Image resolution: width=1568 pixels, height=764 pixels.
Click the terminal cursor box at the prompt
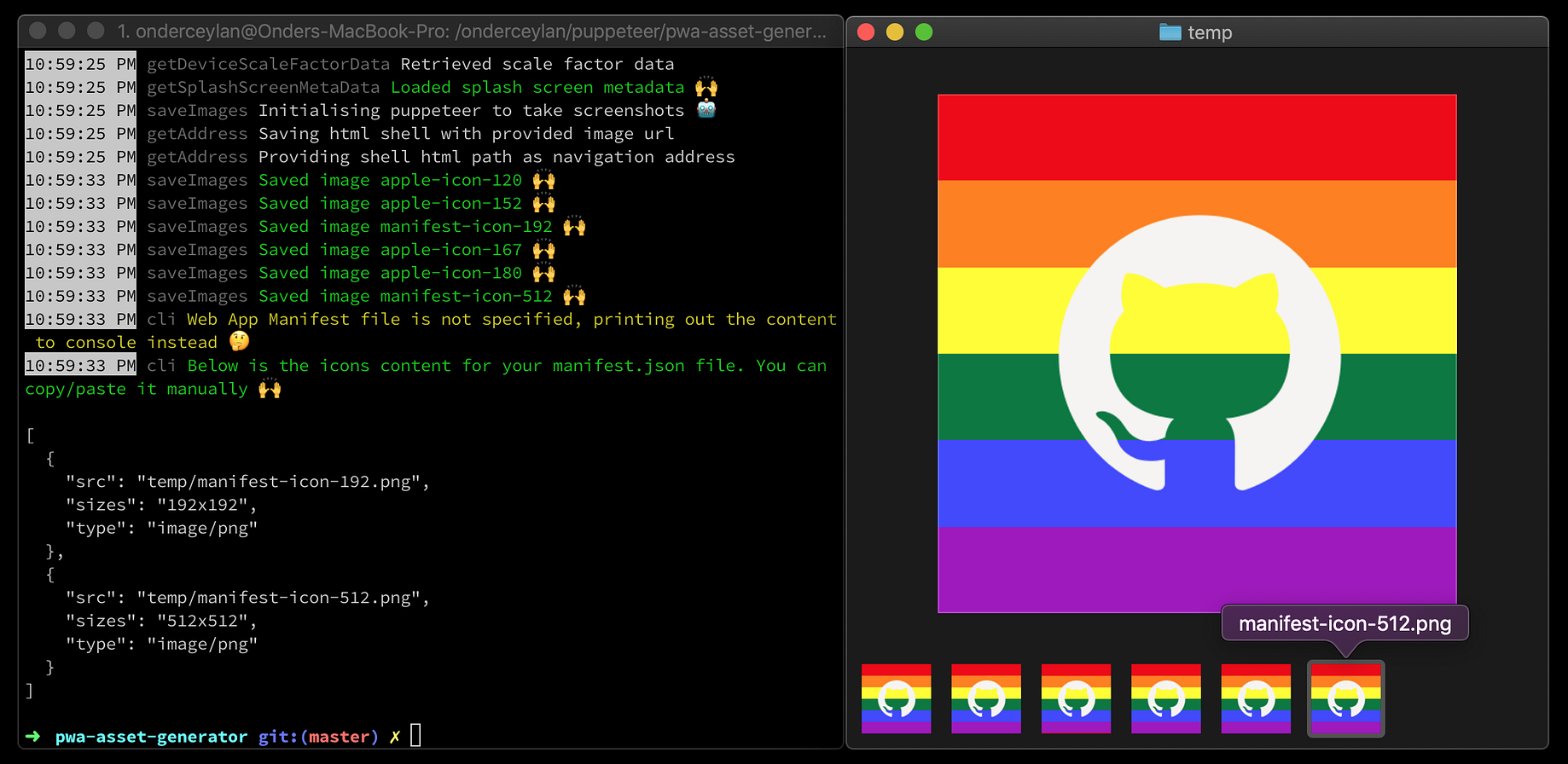pyautogui.click(x=415, y=735)
